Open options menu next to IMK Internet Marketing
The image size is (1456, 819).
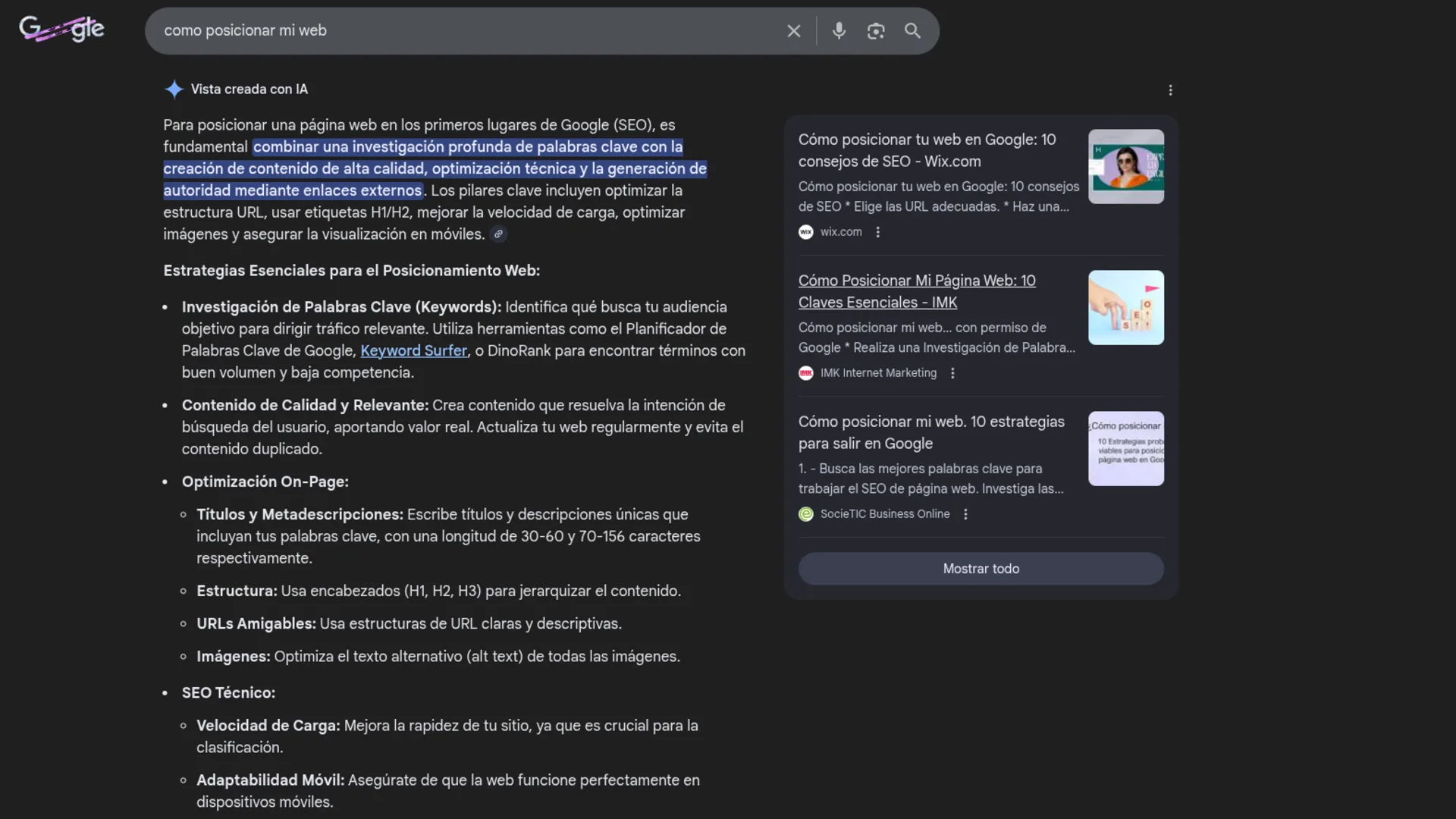click(951, 373)
